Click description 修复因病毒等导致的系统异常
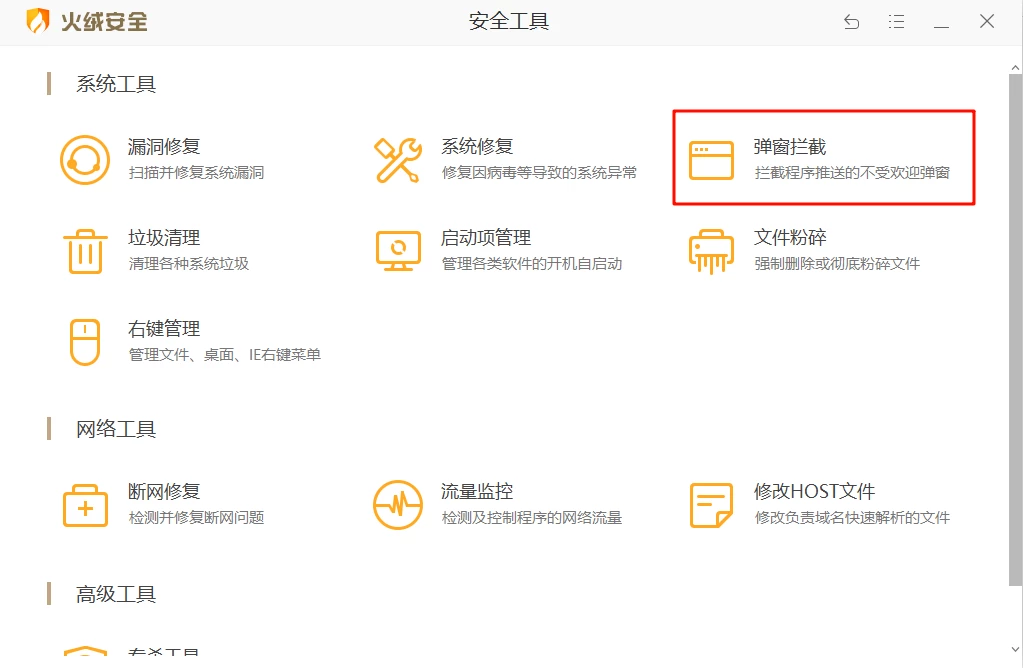Image resolution: width=1023 pixels, height=668 pixels. point(539,173)
